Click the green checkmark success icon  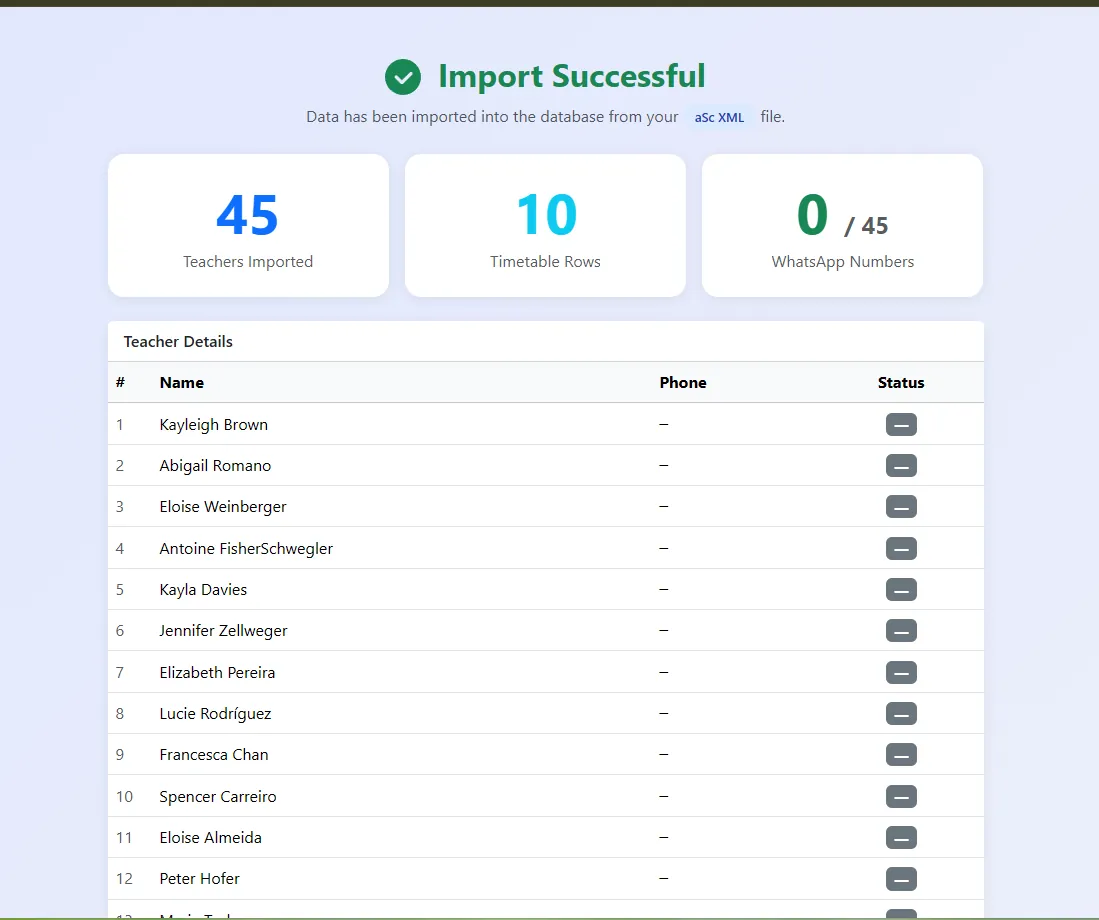tap(403, 76)
